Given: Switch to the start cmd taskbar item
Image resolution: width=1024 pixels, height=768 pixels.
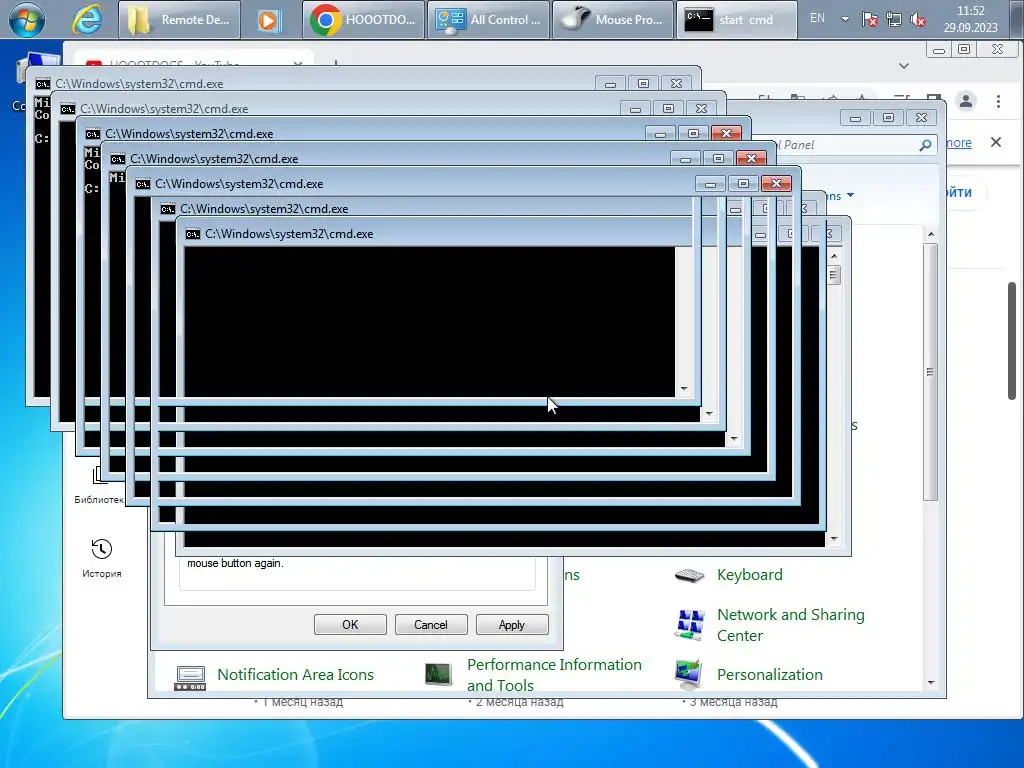Looking at the screenshot, I should click(737, 20).
